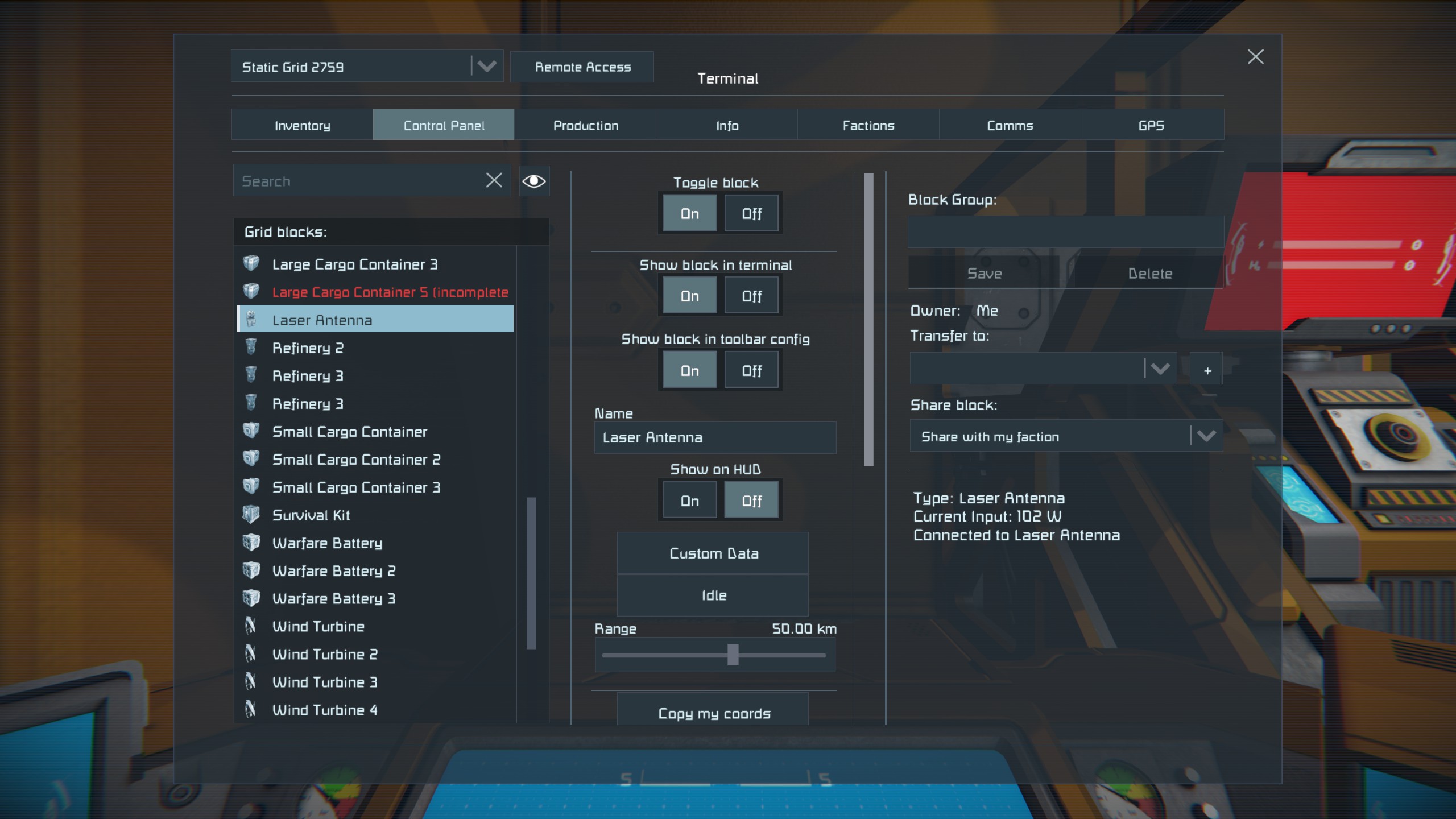Click the Remote Access button
Viewport: 1456px width, 819px height.
(x=582, y=67)
